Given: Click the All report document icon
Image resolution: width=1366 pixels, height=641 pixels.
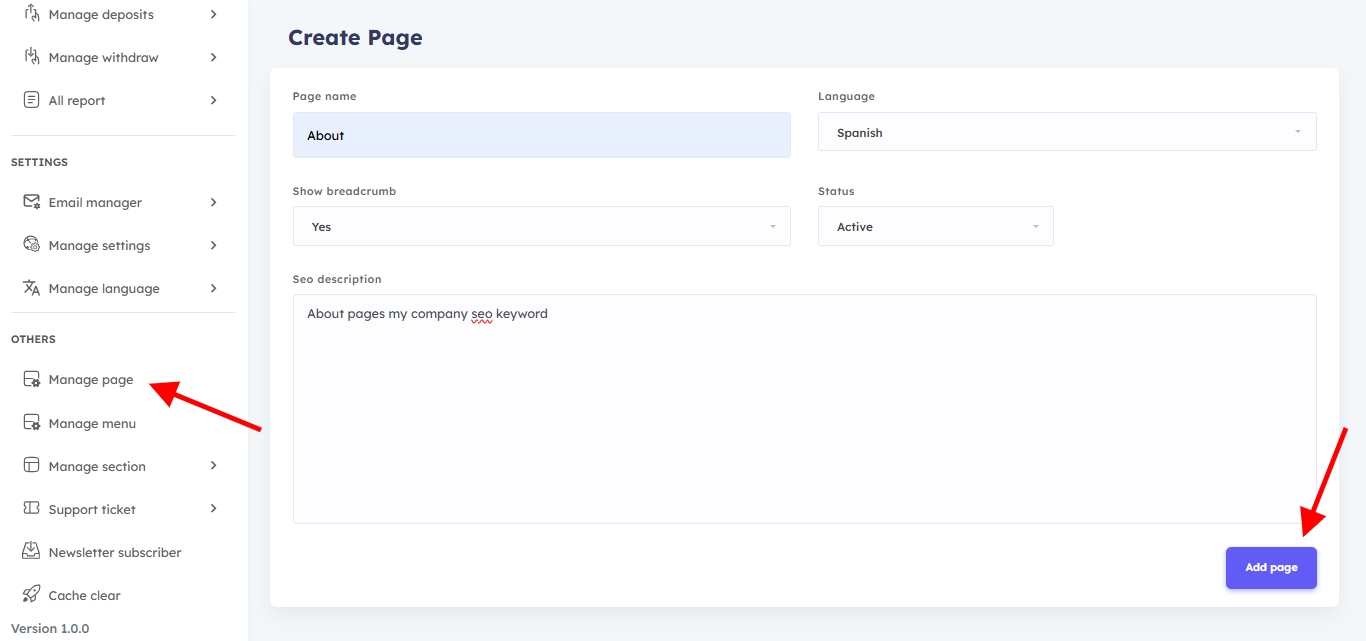Looking at the screenshot, I should (32, 100).
